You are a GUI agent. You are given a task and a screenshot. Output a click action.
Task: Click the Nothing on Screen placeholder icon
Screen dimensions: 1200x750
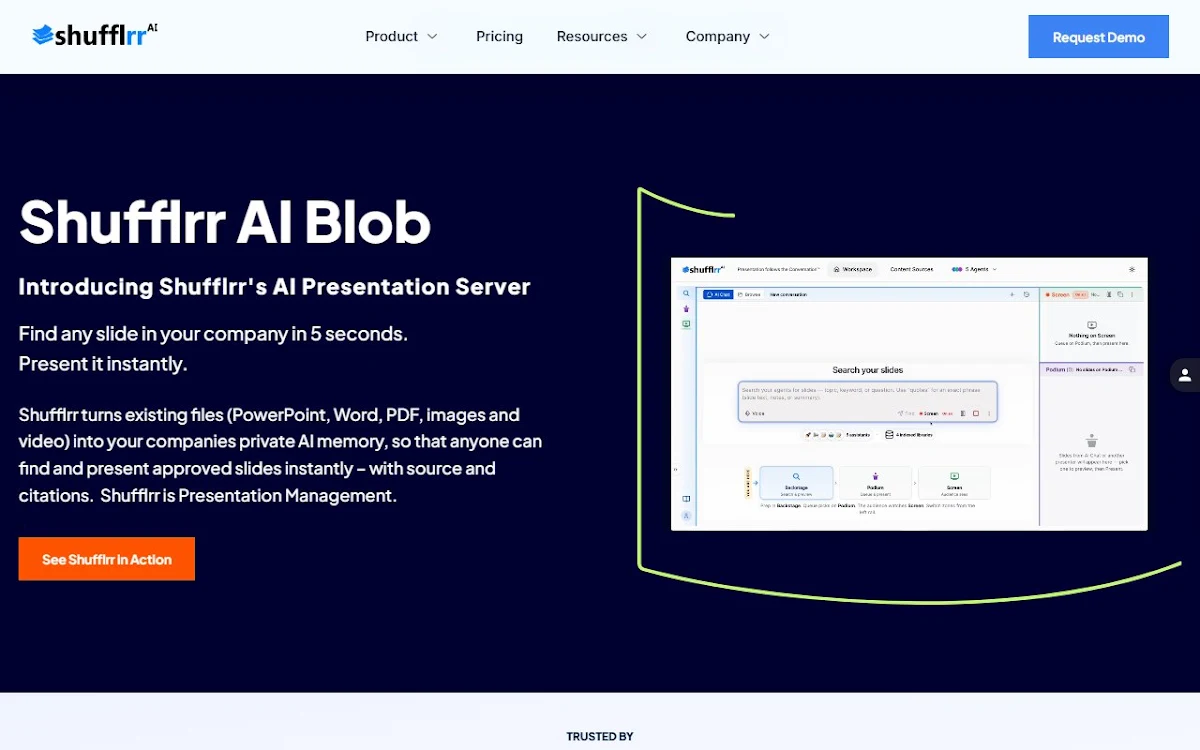click(1091, 326)
